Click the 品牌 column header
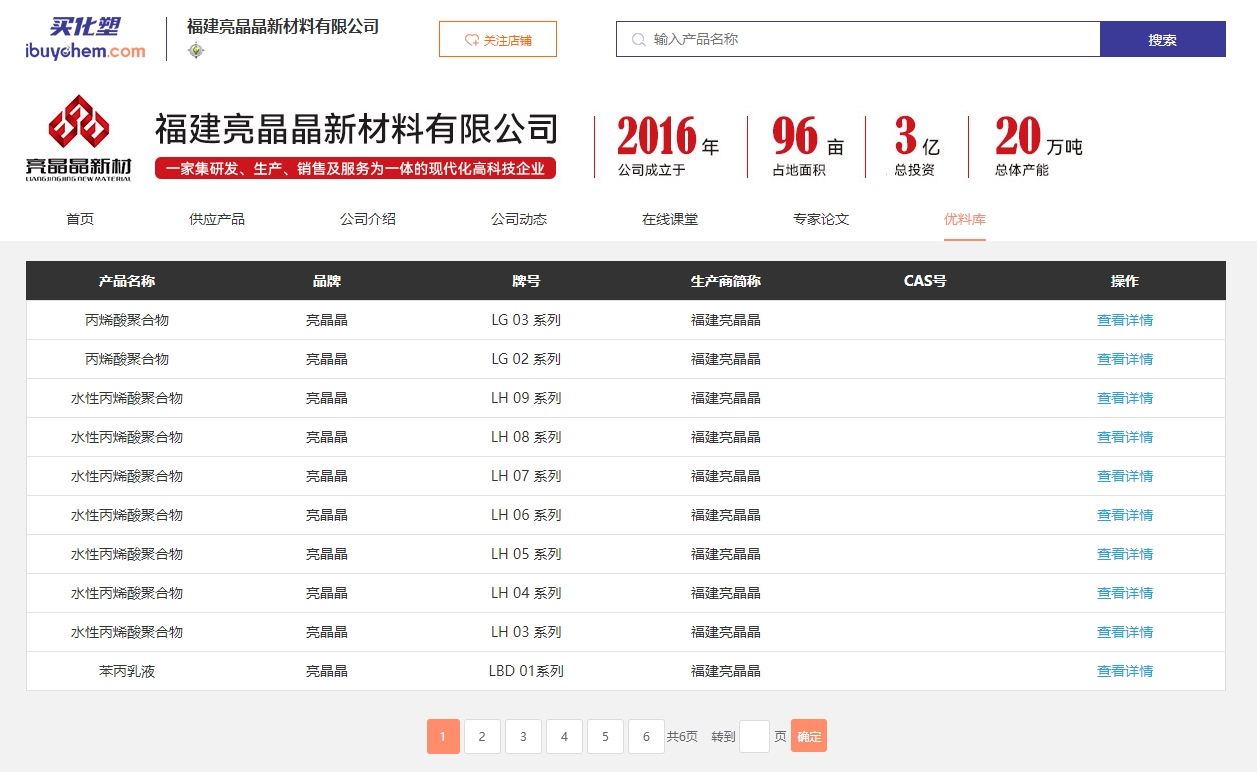The image size is (1257, 772). [327, 281]
